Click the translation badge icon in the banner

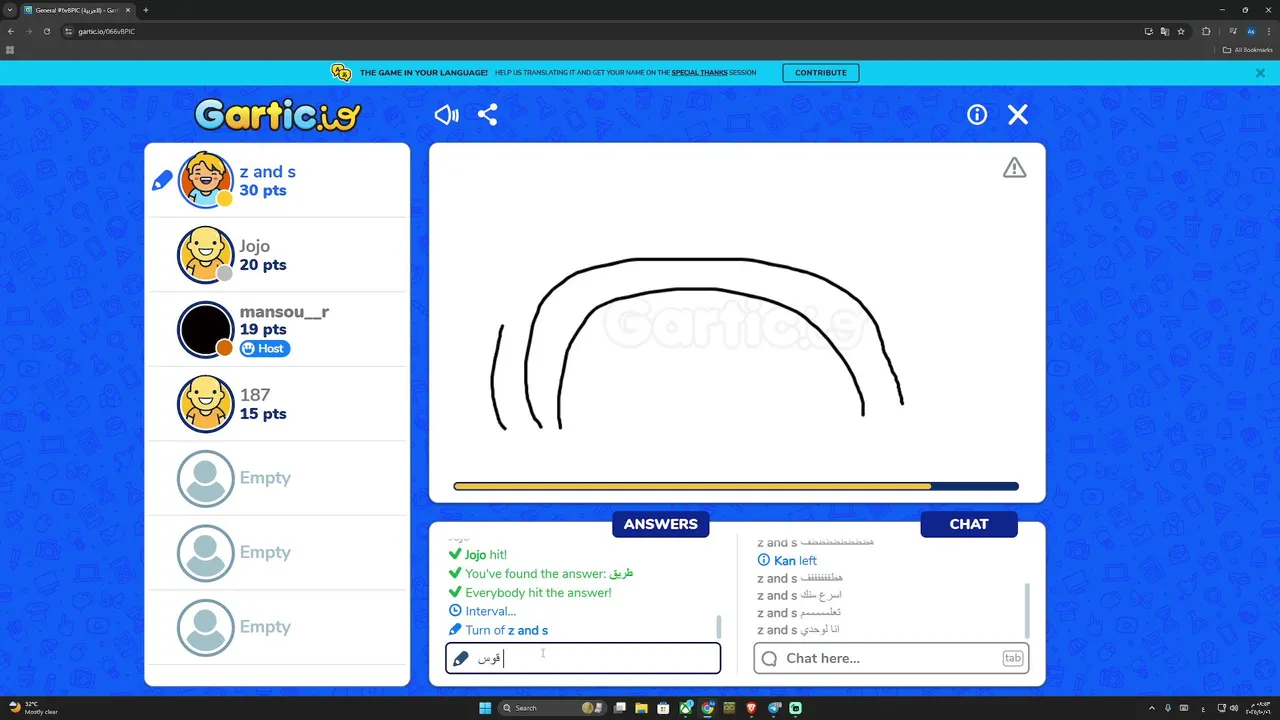point(341,72)
